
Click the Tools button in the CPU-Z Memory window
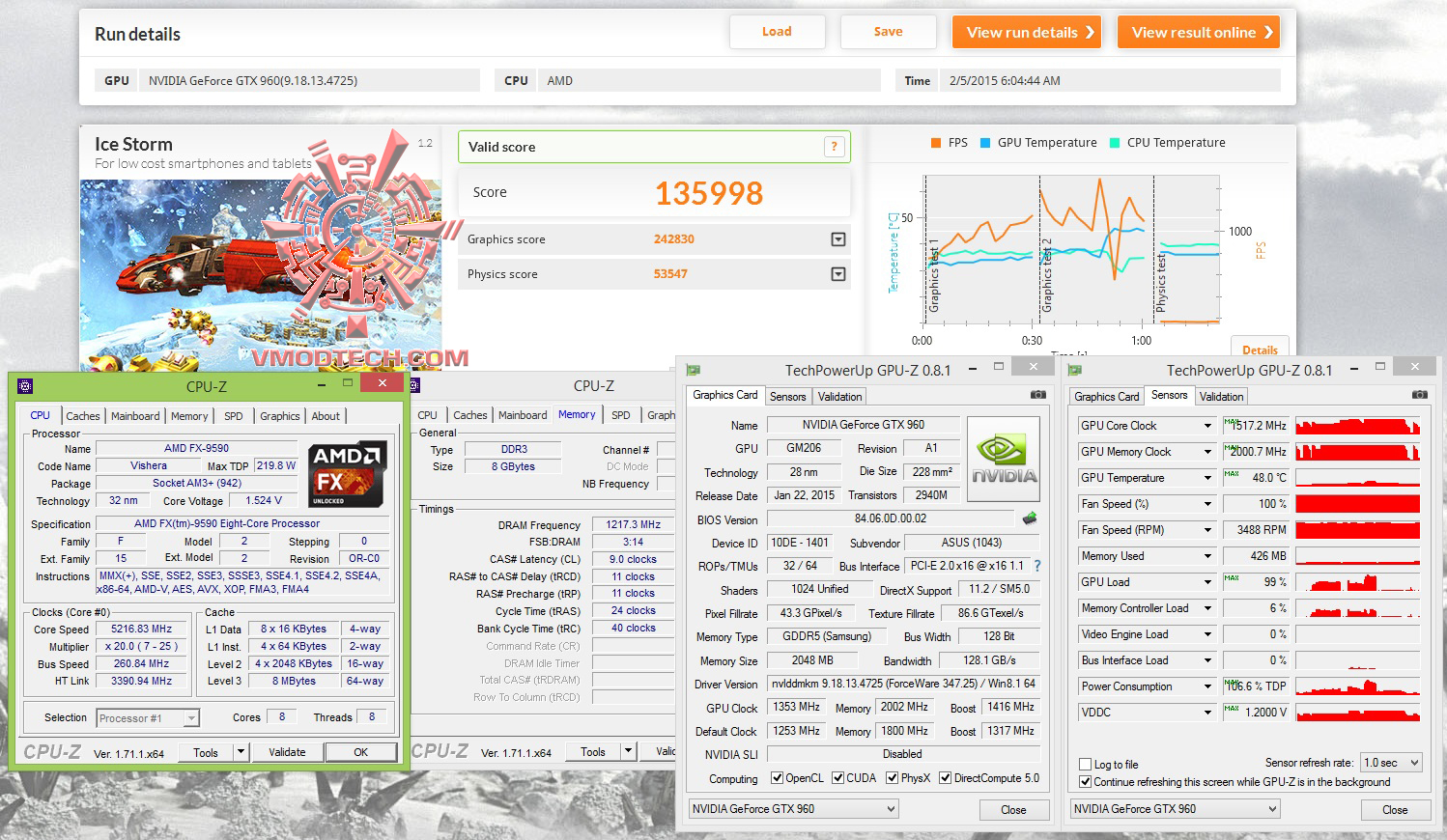[x=593, y=751]
